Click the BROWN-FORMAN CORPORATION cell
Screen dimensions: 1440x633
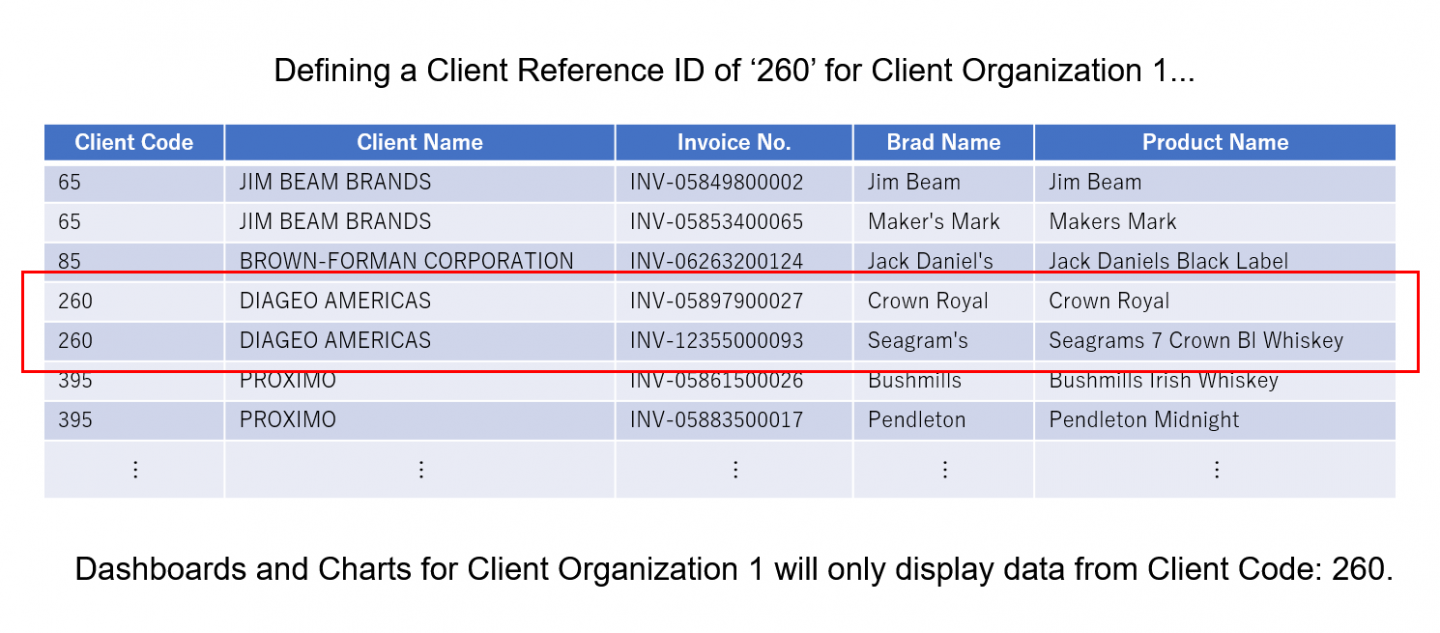(x=408, y=260)
